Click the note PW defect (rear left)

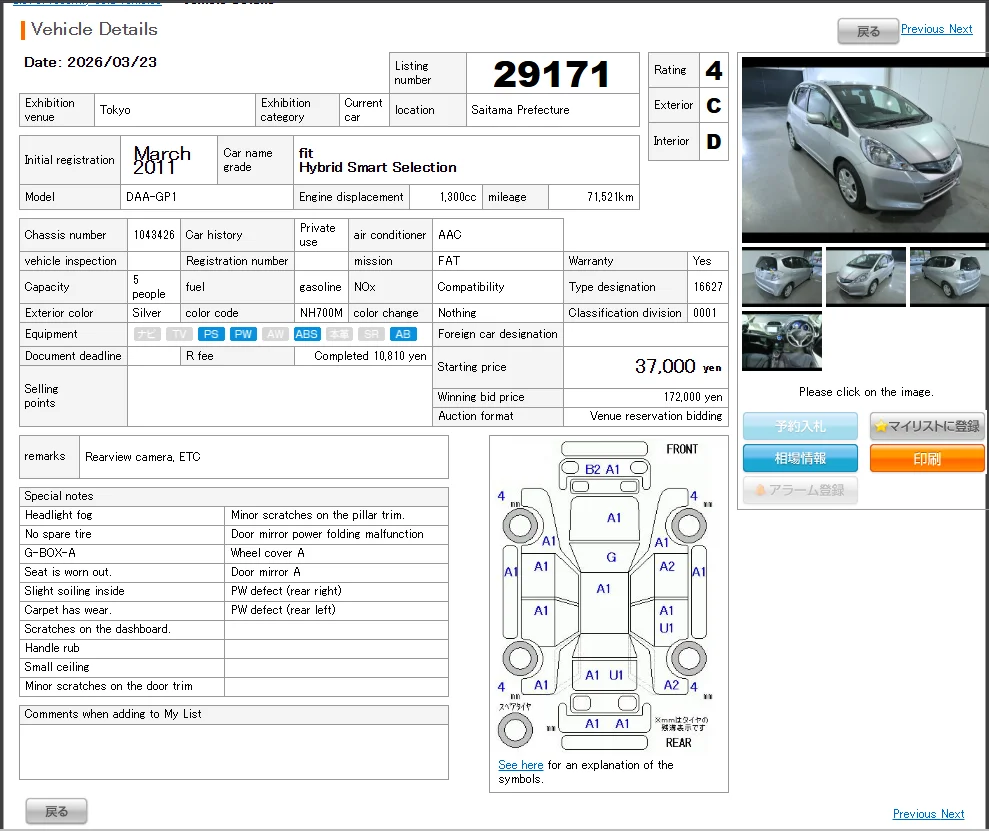tap(283, 610)
